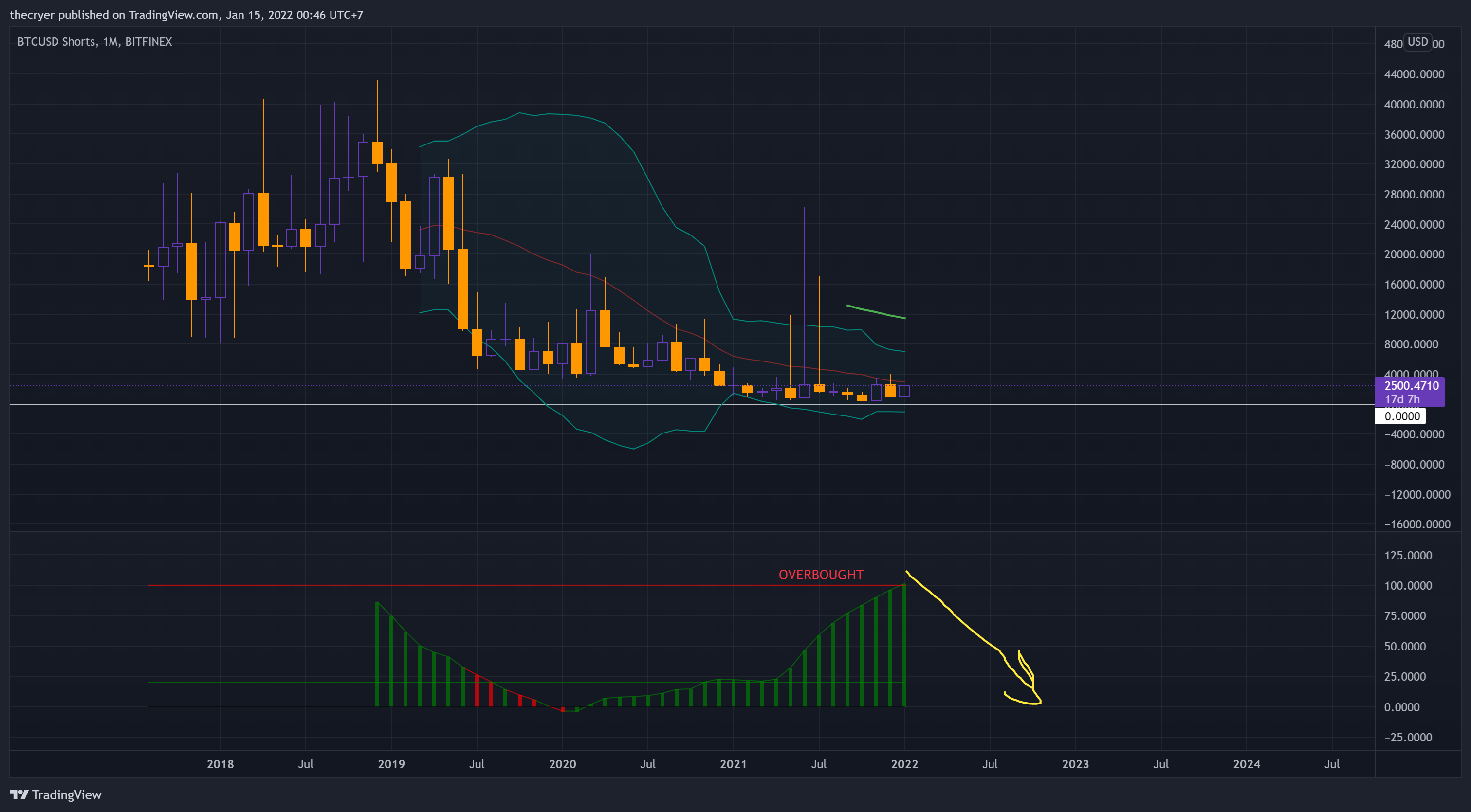1471x812 pixels.
Task: Click the 20000.0000 price axis label
Action: pyautogui.click(x=1414, y=254)
